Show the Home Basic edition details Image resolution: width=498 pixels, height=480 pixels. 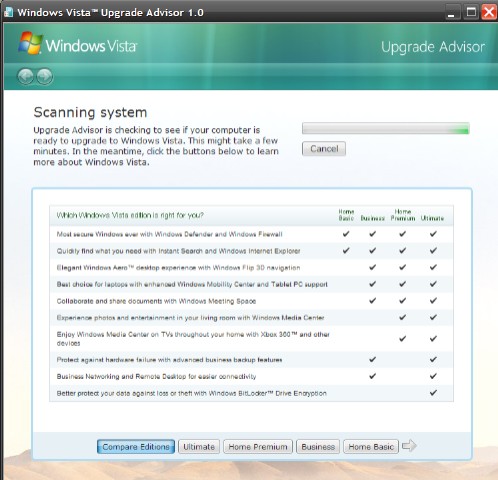[x=371, y=447]
